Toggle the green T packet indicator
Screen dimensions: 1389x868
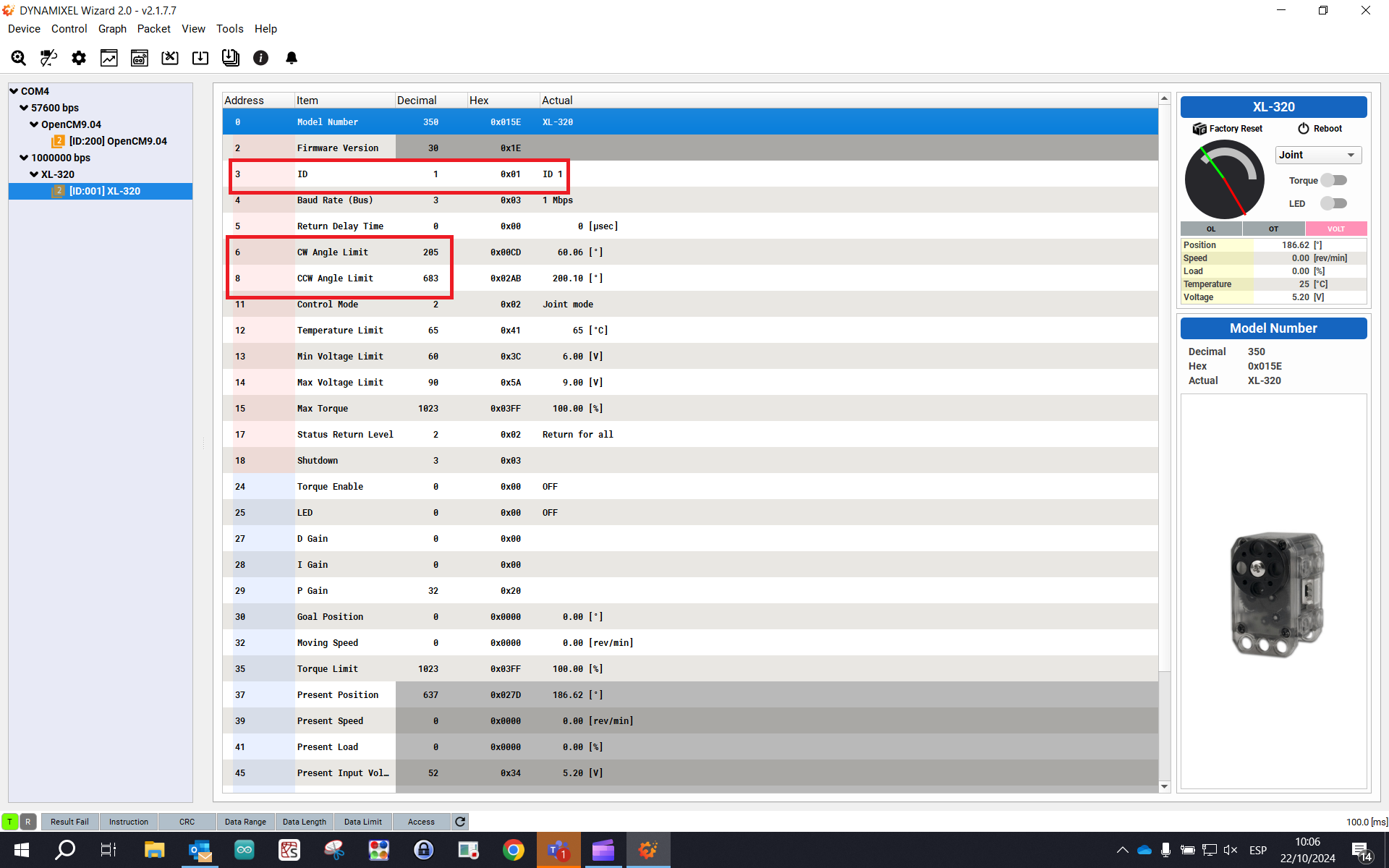click(10, 822)
